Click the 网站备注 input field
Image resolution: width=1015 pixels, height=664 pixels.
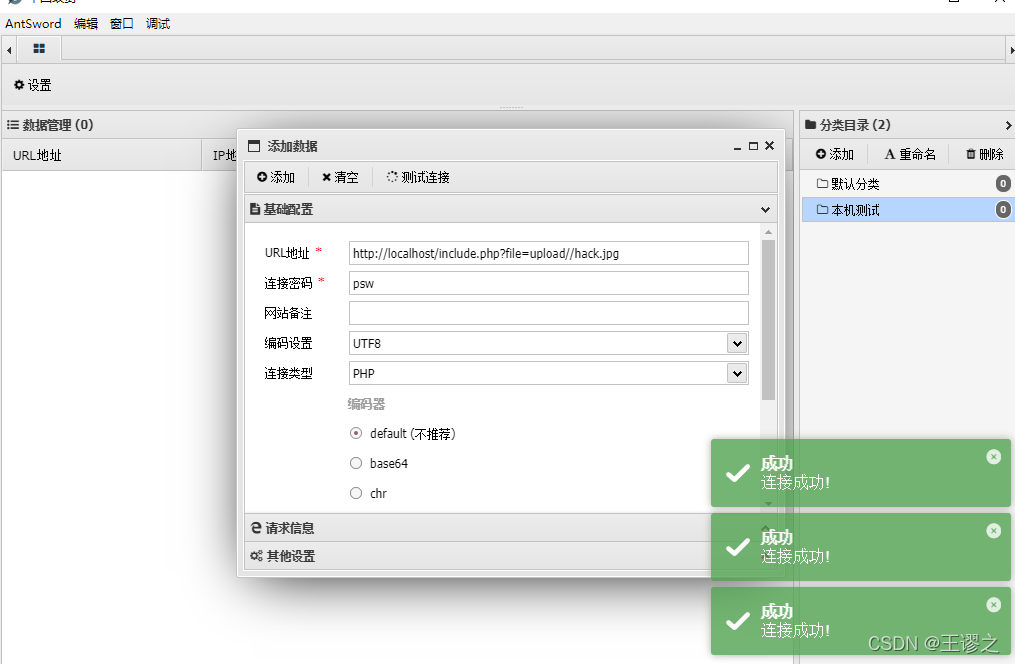click(x=548, y=313)
